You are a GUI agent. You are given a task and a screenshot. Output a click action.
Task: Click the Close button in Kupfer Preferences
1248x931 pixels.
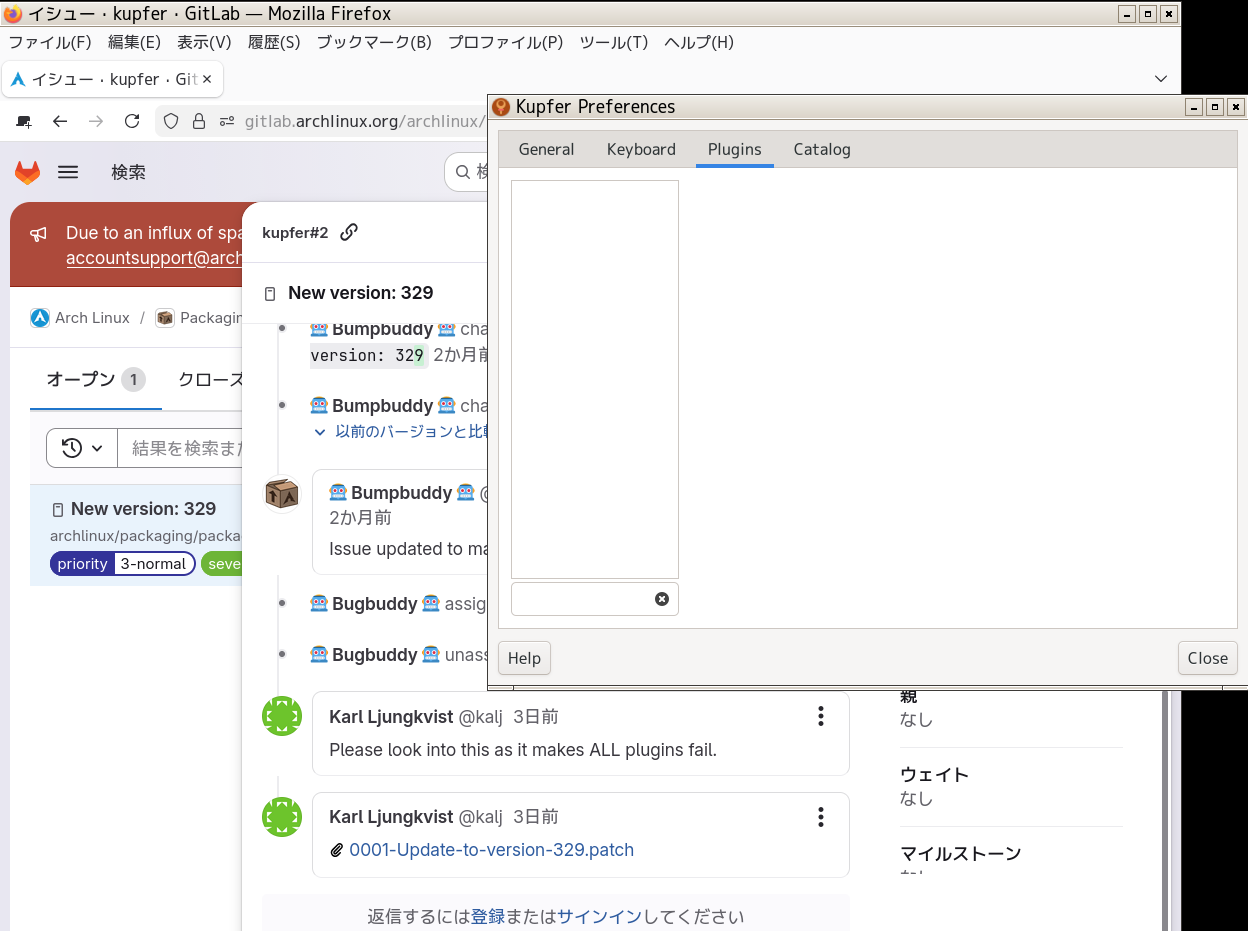point(1208,658)
